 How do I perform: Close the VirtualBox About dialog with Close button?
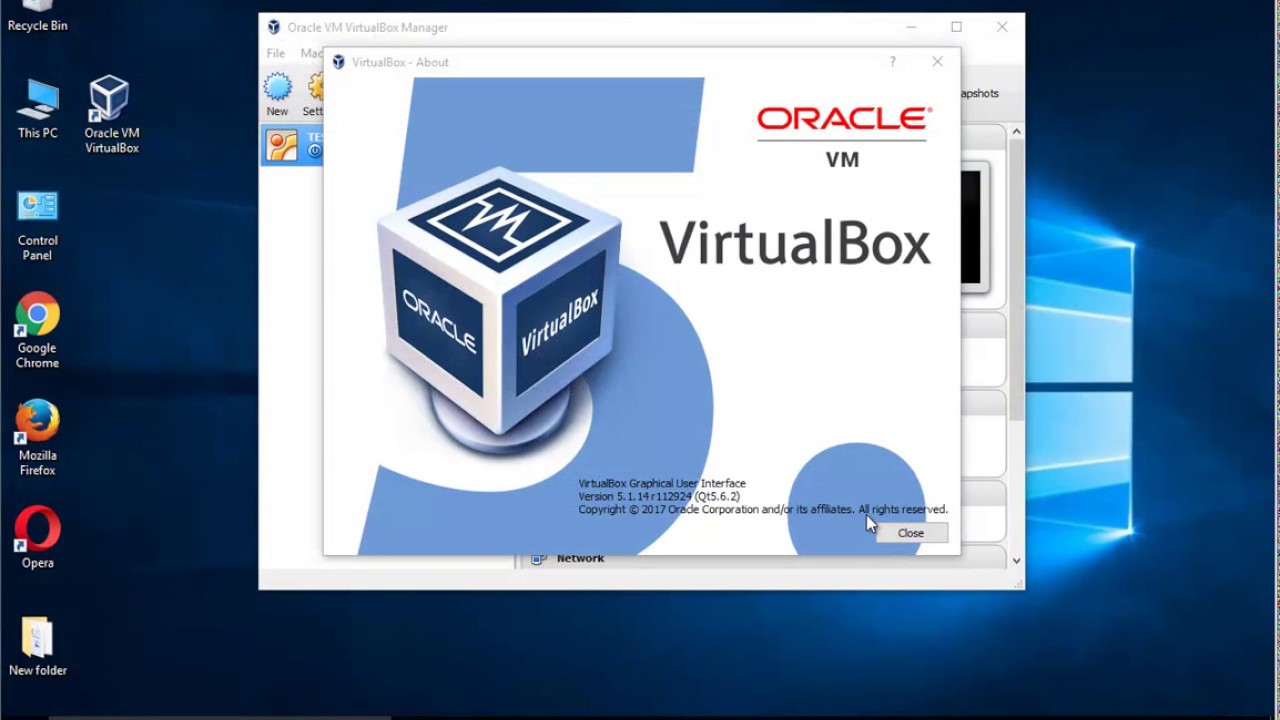911,533
